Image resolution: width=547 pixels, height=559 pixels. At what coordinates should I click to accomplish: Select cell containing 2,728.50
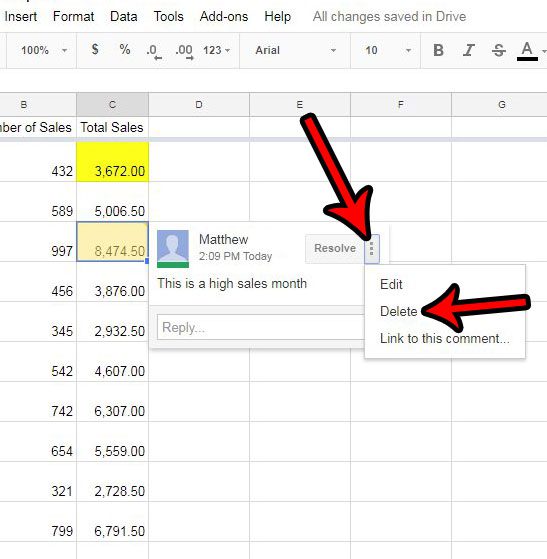[112, 481]
